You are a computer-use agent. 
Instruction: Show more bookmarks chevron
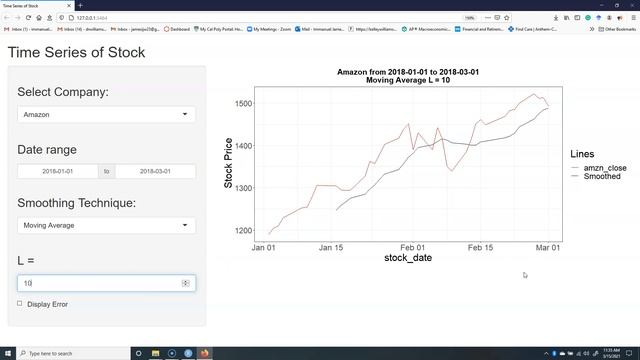pos(592,29)
